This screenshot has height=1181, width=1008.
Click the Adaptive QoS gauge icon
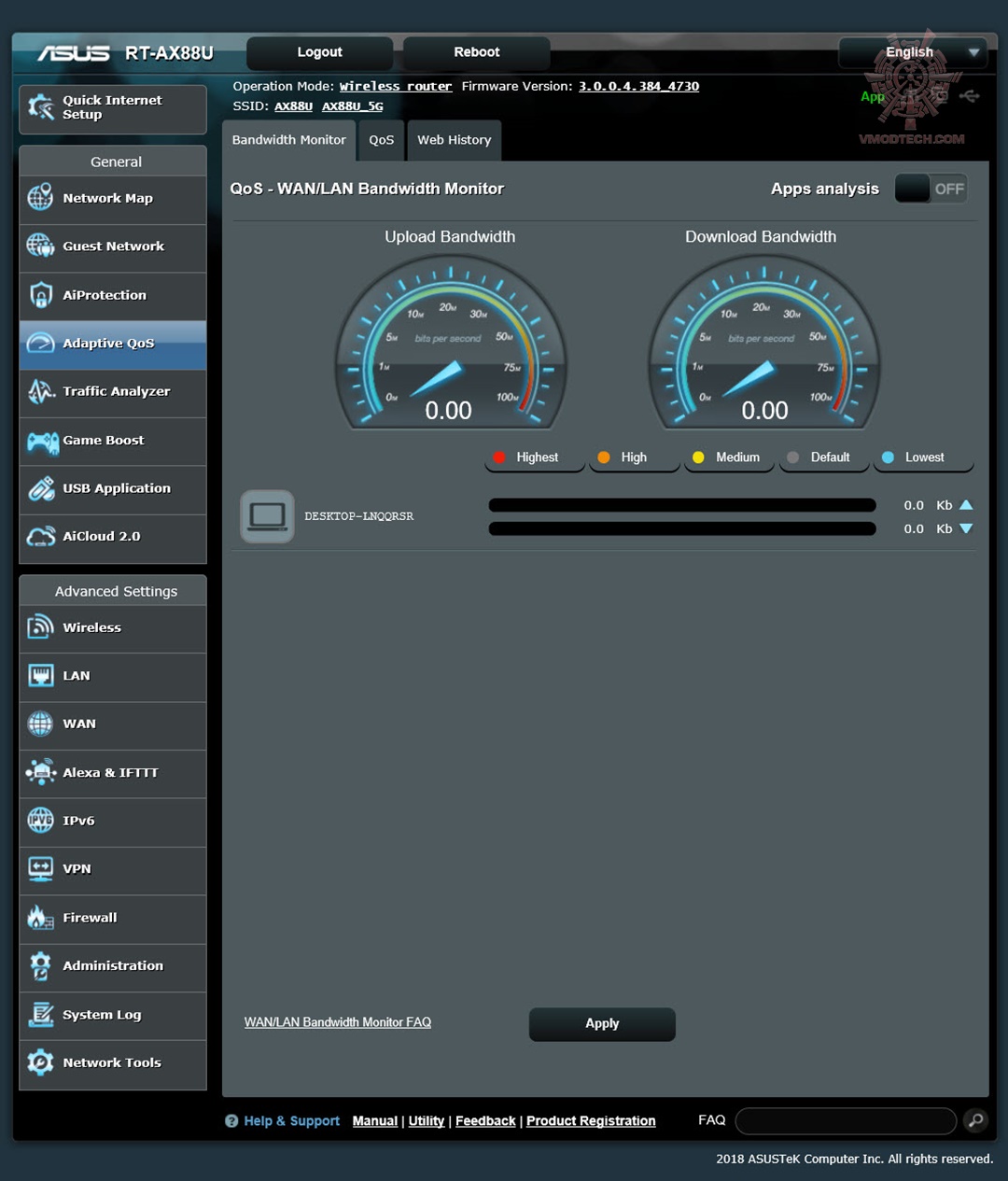coord(40,343)
